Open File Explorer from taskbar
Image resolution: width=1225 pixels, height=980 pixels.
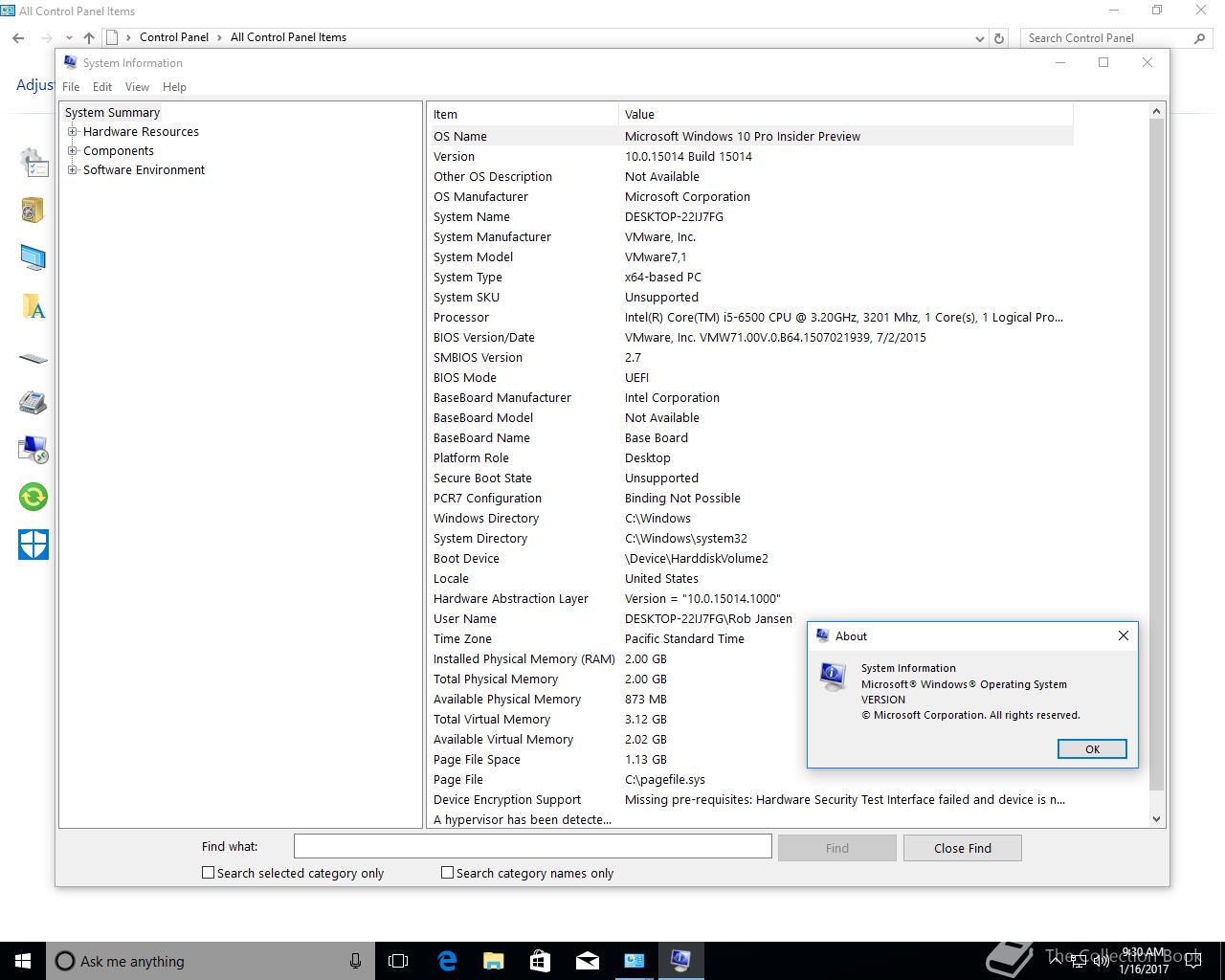[493, 961]
